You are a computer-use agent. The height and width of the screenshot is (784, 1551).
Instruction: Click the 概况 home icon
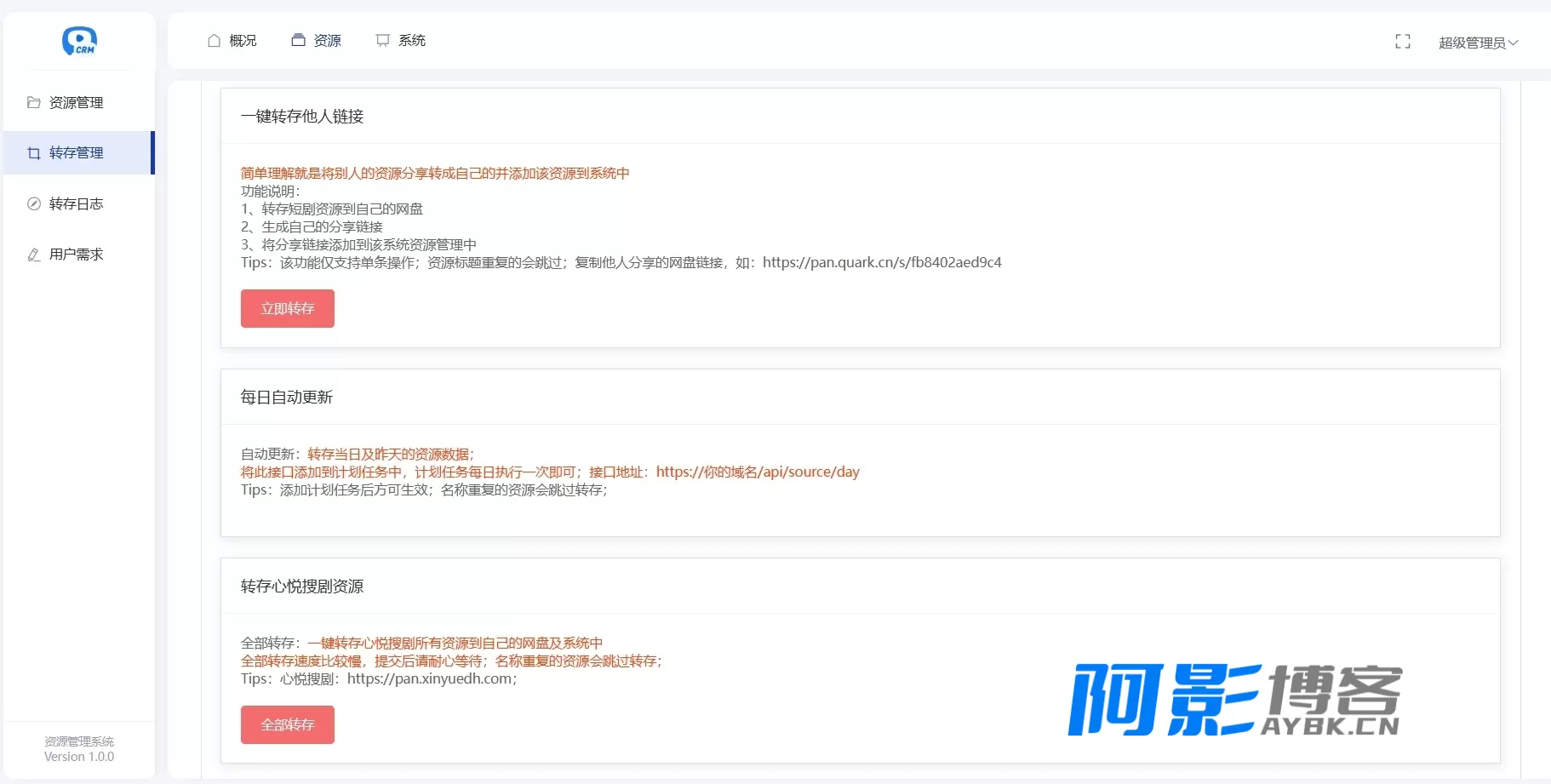(215, 41)
